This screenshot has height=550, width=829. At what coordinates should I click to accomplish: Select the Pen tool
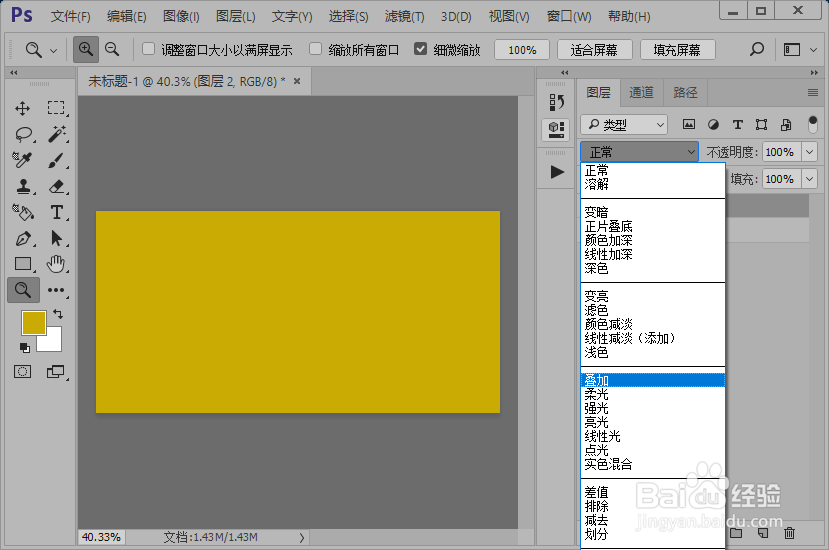click(23, 239)
